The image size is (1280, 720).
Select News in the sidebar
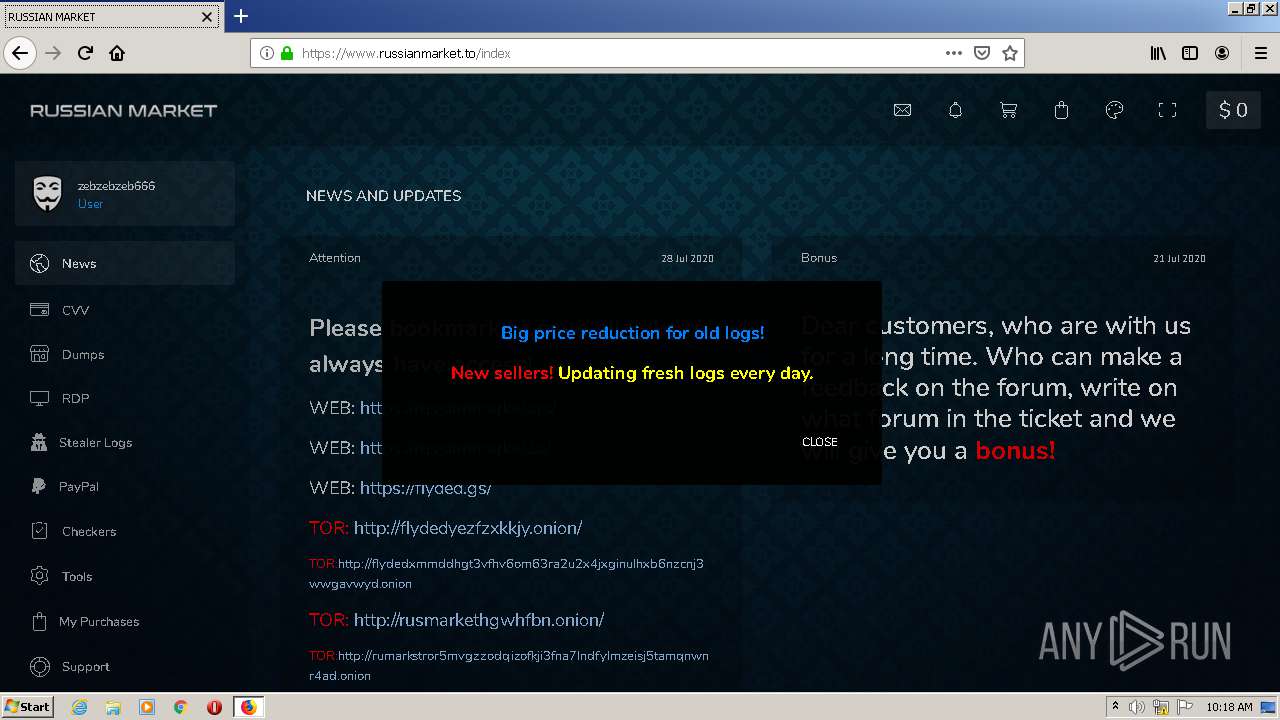[125, 263]
